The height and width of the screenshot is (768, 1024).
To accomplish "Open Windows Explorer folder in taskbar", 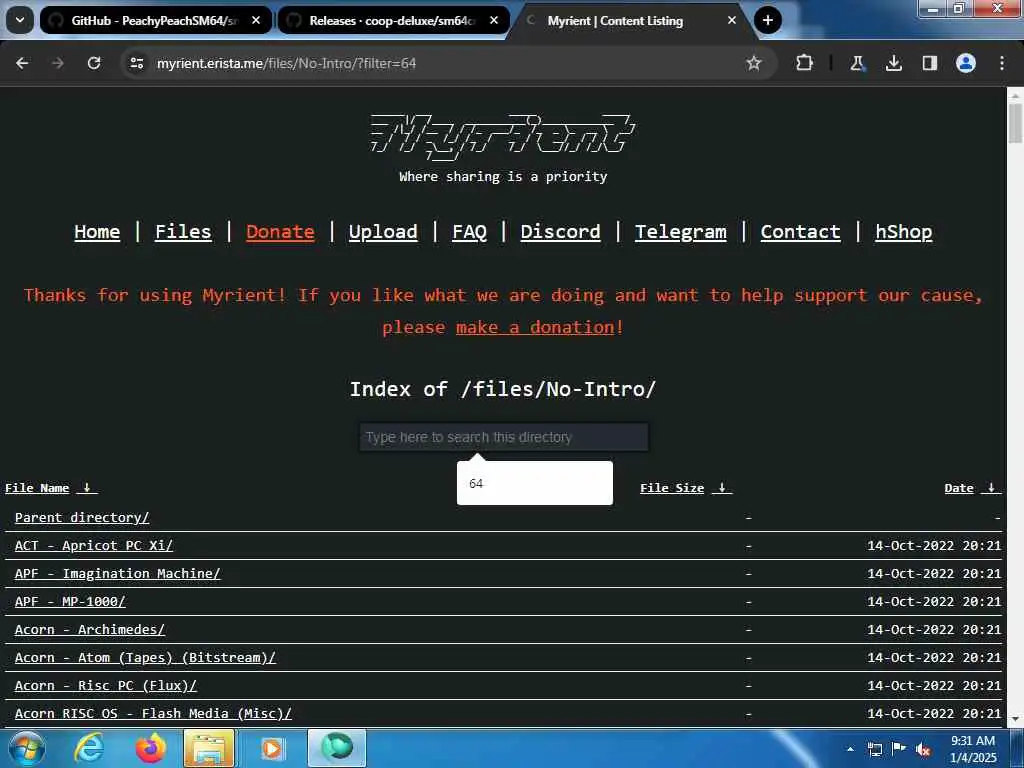I will tap(209, 748).
